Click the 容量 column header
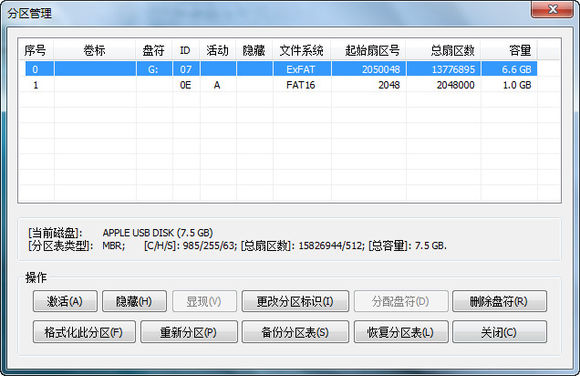Viewport: 580px width, 376px height. (509, 50)
